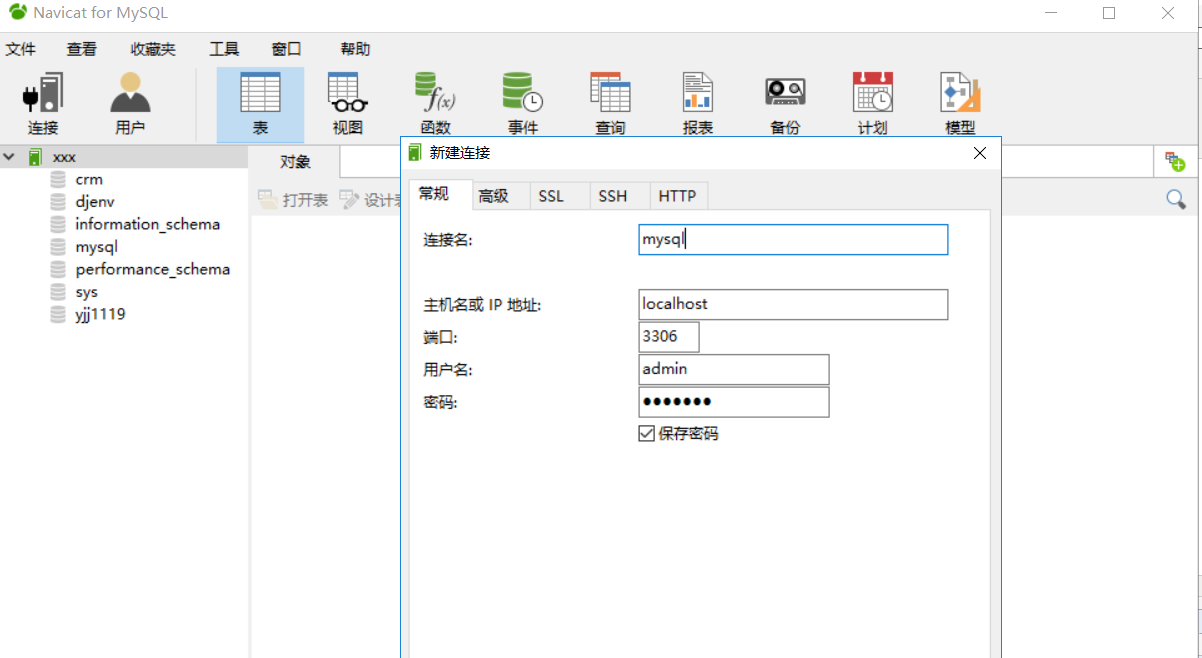Select the yjj1119 database name
The height and width of the screenshot is (658, 1202).
coord(100,314)
